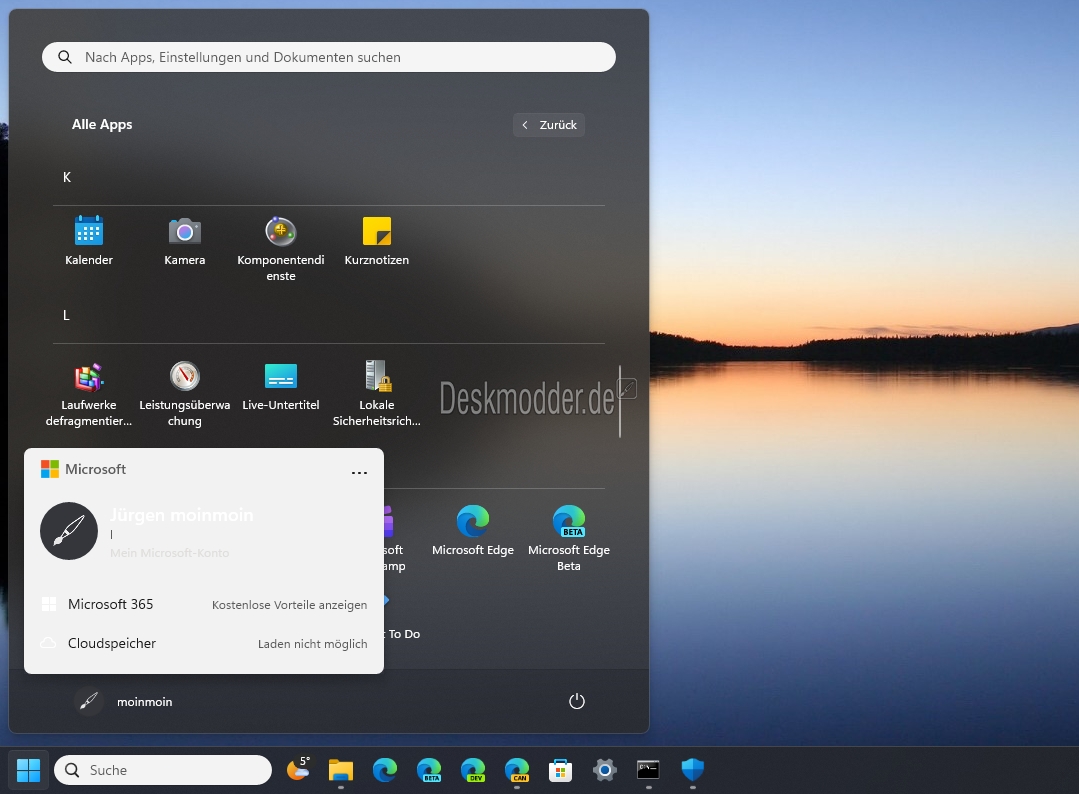Click the Alle Apps heading
Viewport: 1079px width, 794px height.
pyautogui.click(x=102, y=125)
